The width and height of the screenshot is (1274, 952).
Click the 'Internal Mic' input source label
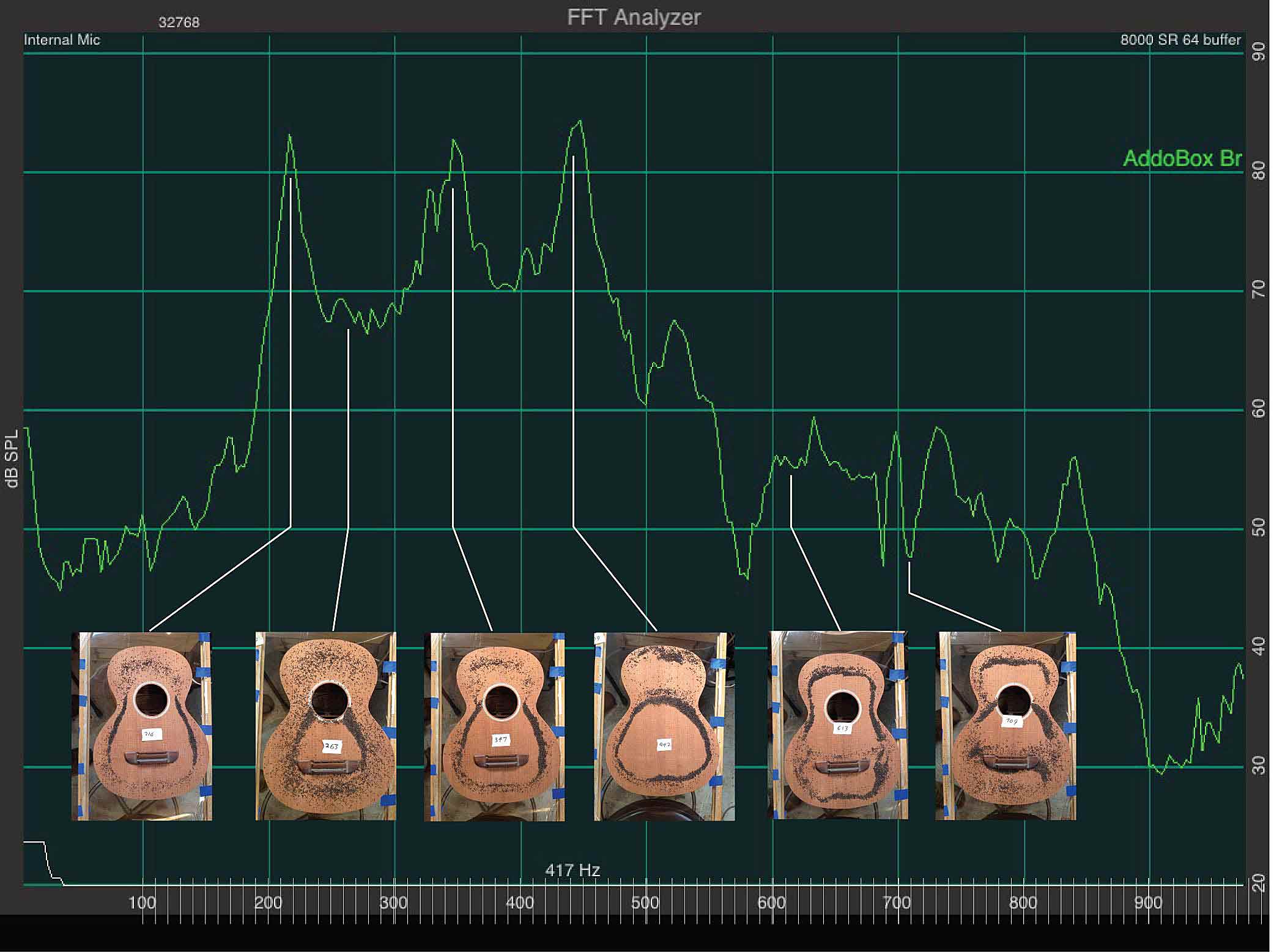(62, 40)
